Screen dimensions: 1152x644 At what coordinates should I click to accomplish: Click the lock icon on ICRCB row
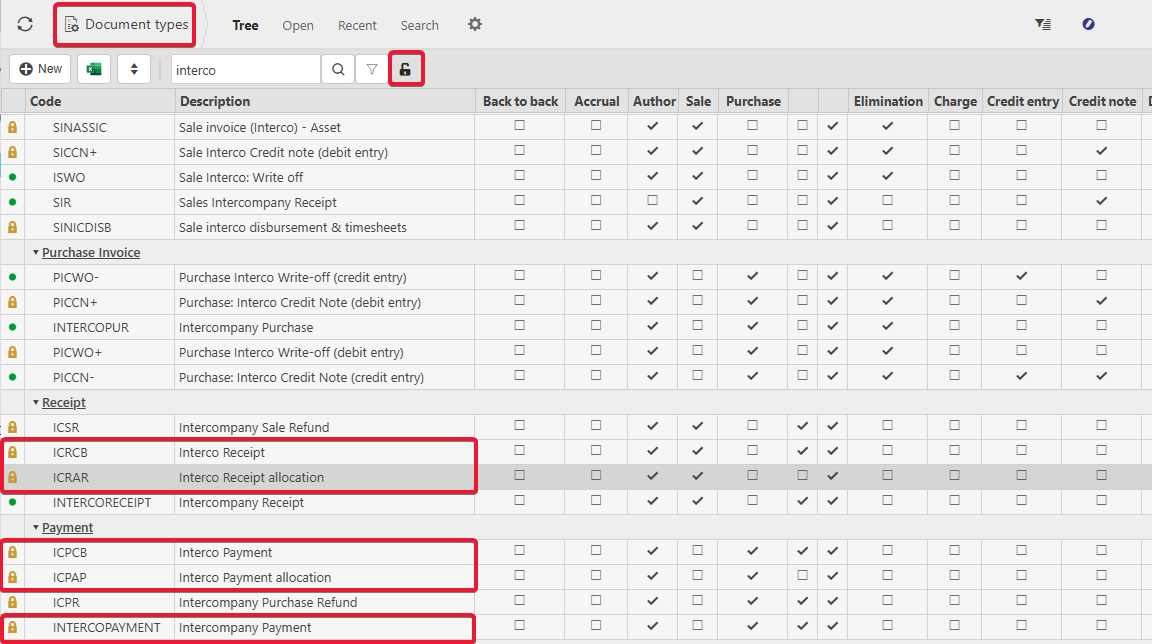click(x=12, y=452)
